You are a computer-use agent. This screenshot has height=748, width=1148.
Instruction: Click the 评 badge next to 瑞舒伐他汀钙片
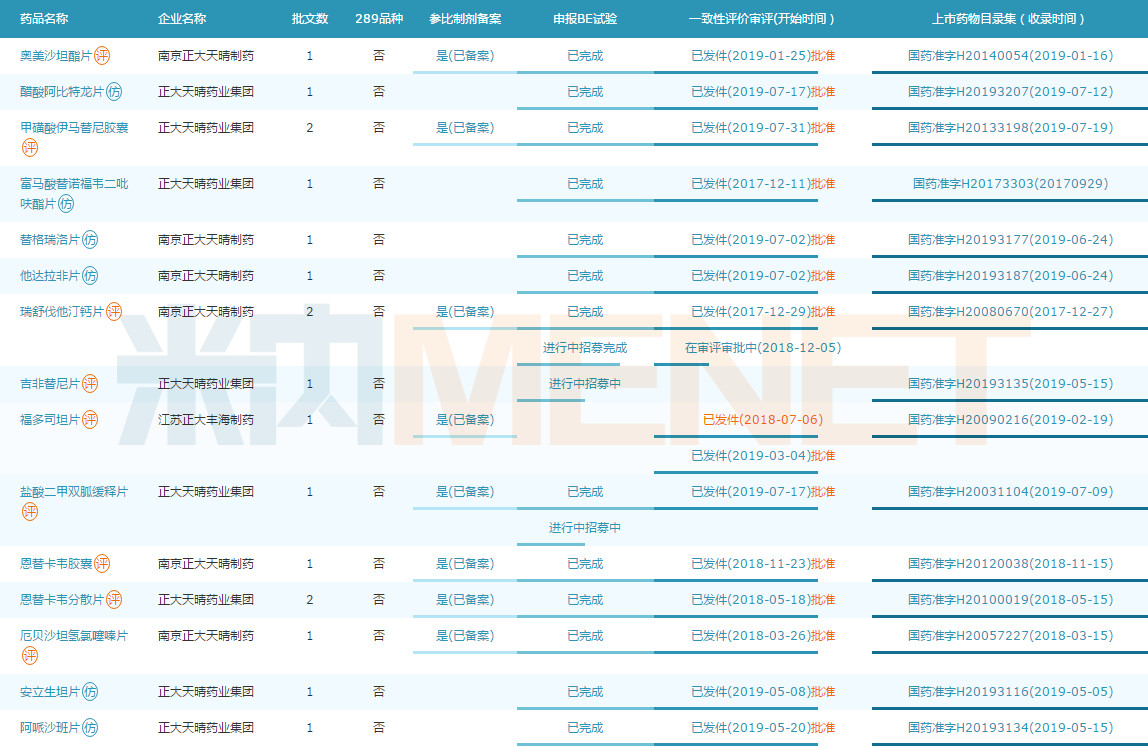(114, 312)
